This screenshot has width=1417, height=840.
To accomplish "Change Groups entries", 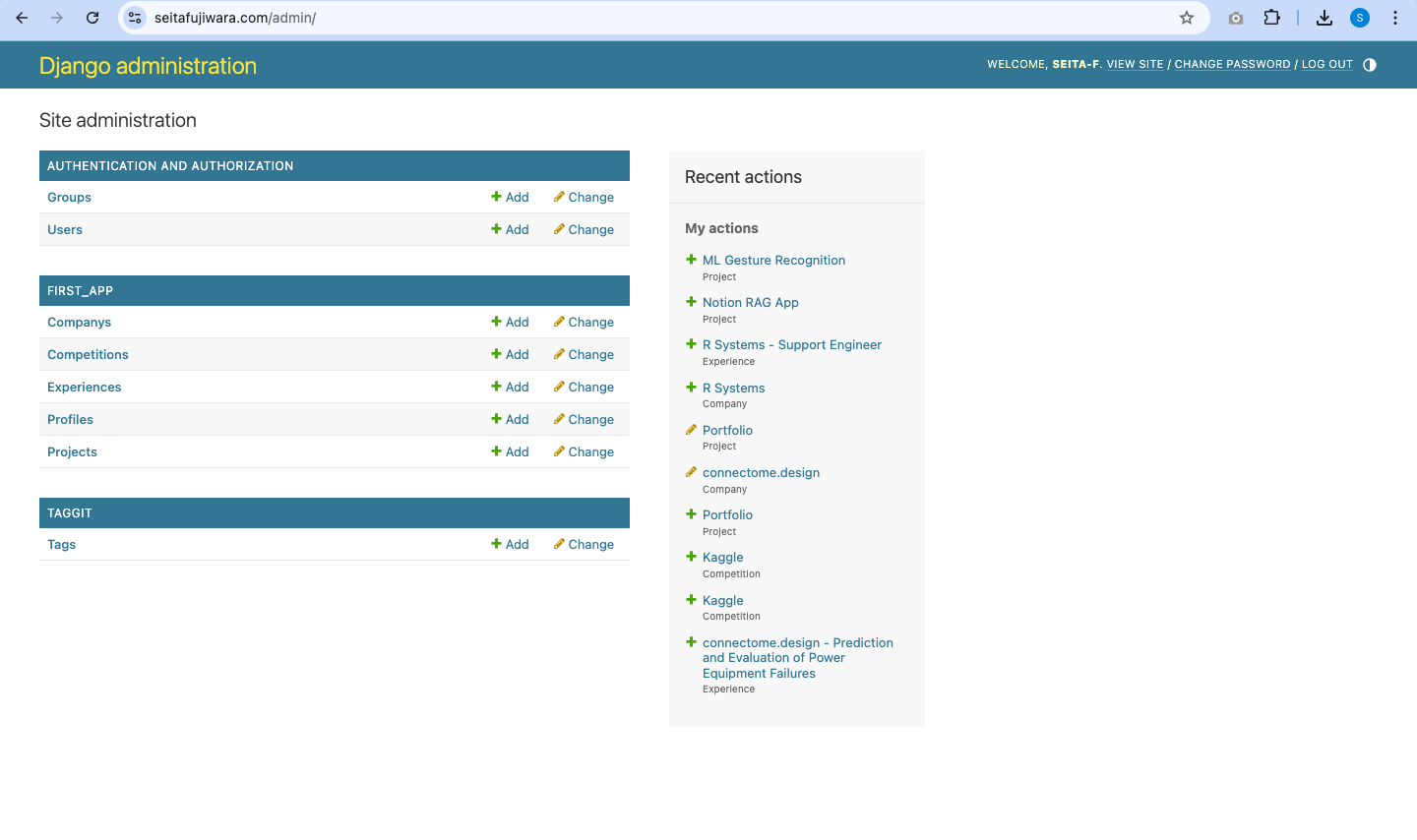I will tap(584, 197).
